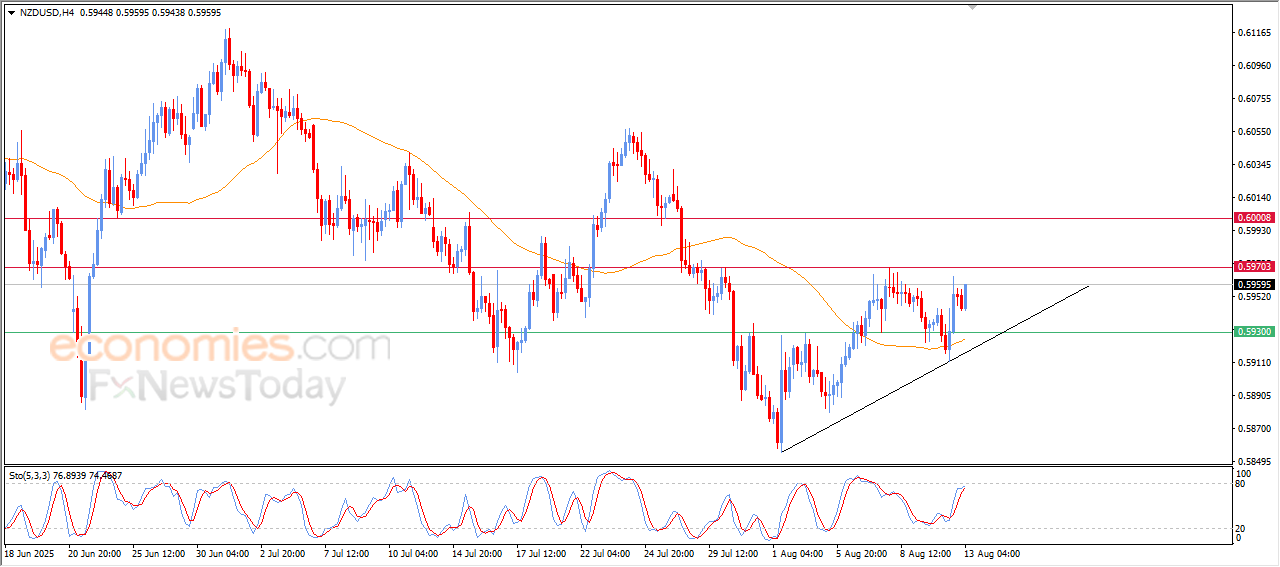This screenshot has height=567, width=1280.
Task: Click the 0.61165 price scale label
Action: pos(1254,33)
